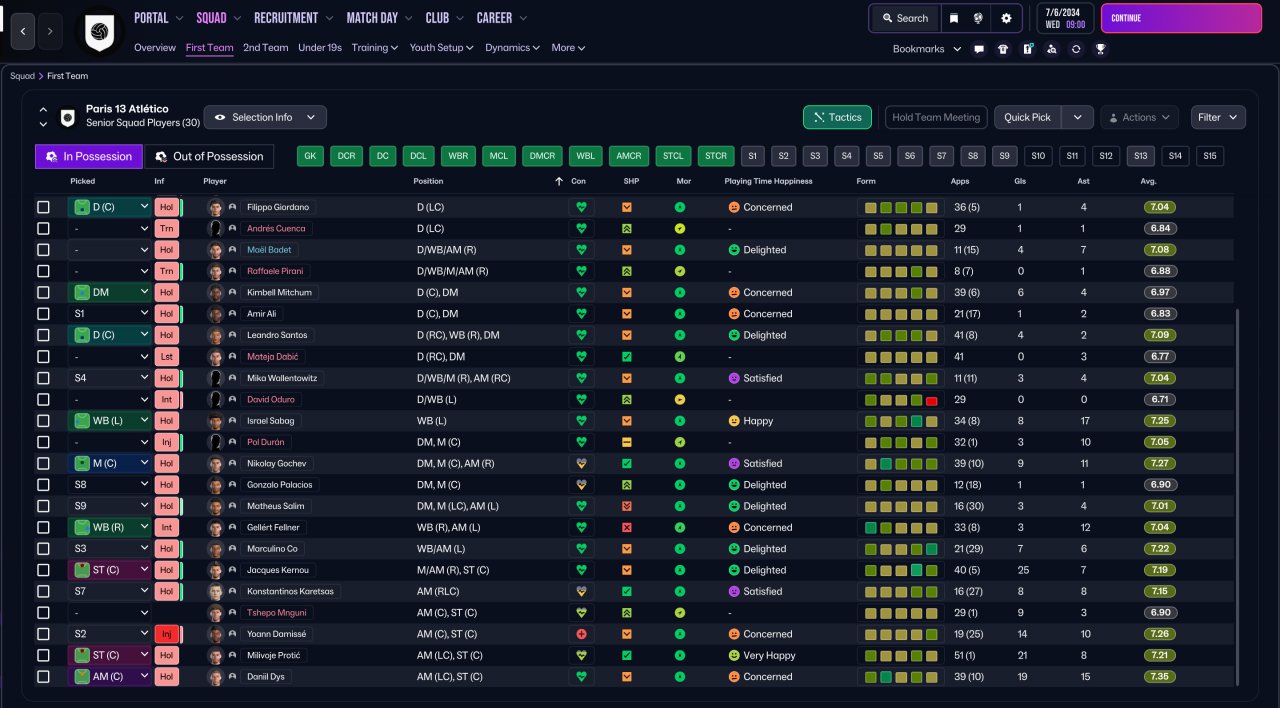Switch to the Under 19s tab
The image size is (1280, 708).
click(320, 47)
